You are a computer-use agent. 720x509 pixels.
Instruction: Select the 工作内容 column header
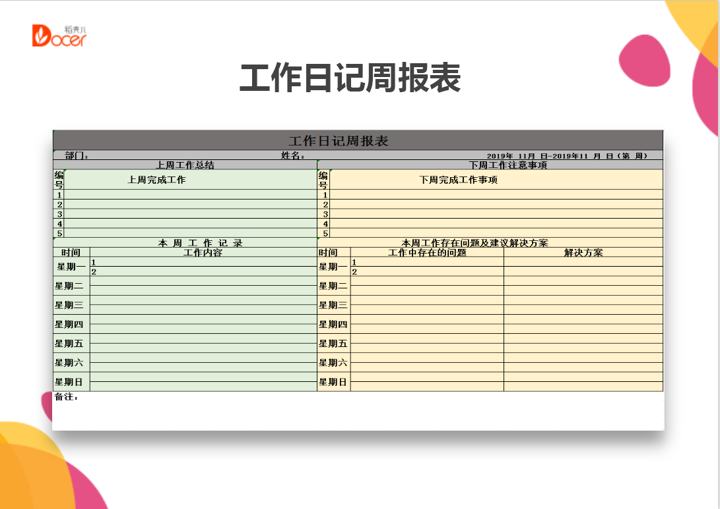click(x=203, y=253)
